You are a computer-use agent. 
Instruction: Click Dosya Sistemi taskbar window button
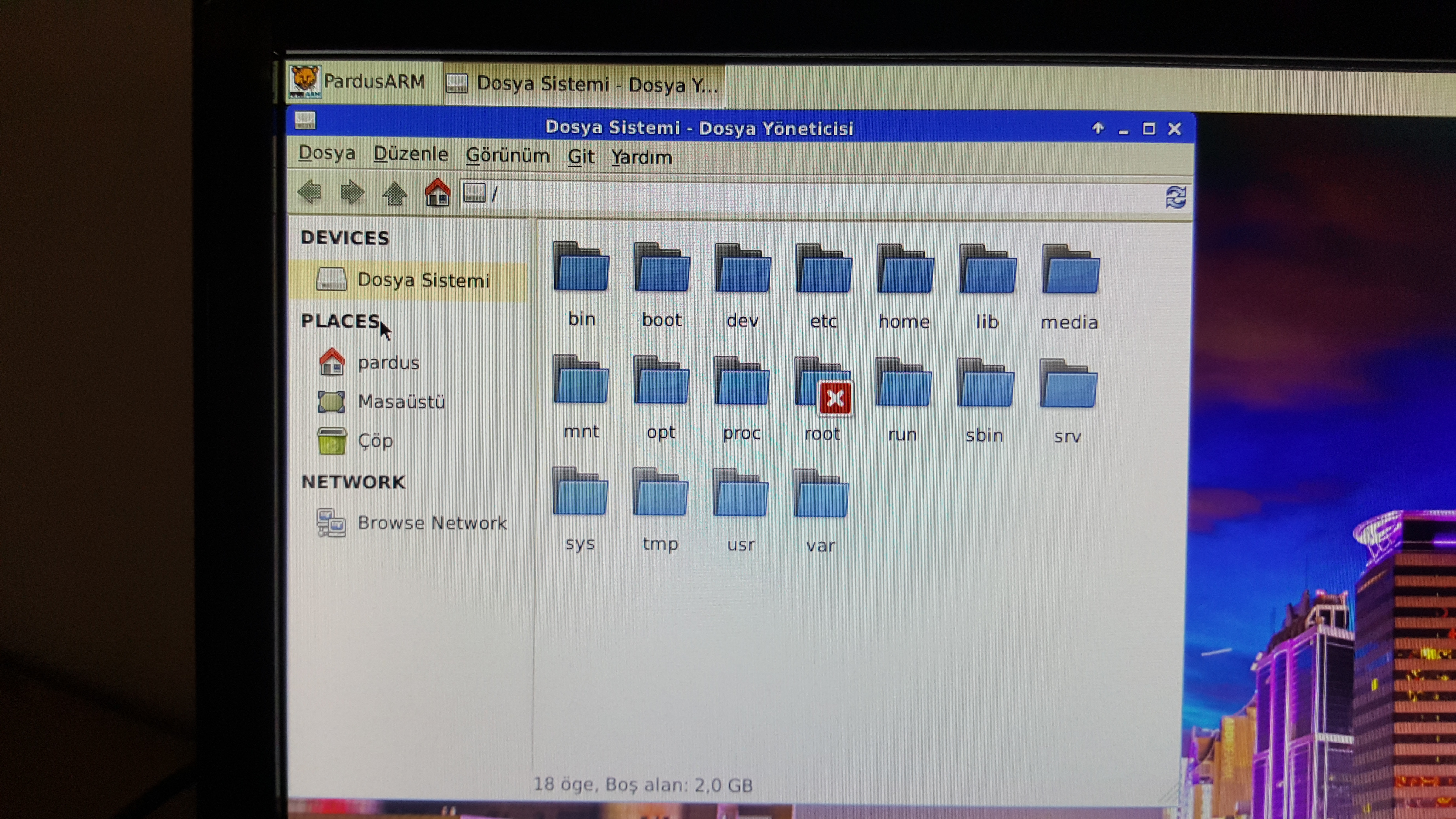(x=584, y=85)
